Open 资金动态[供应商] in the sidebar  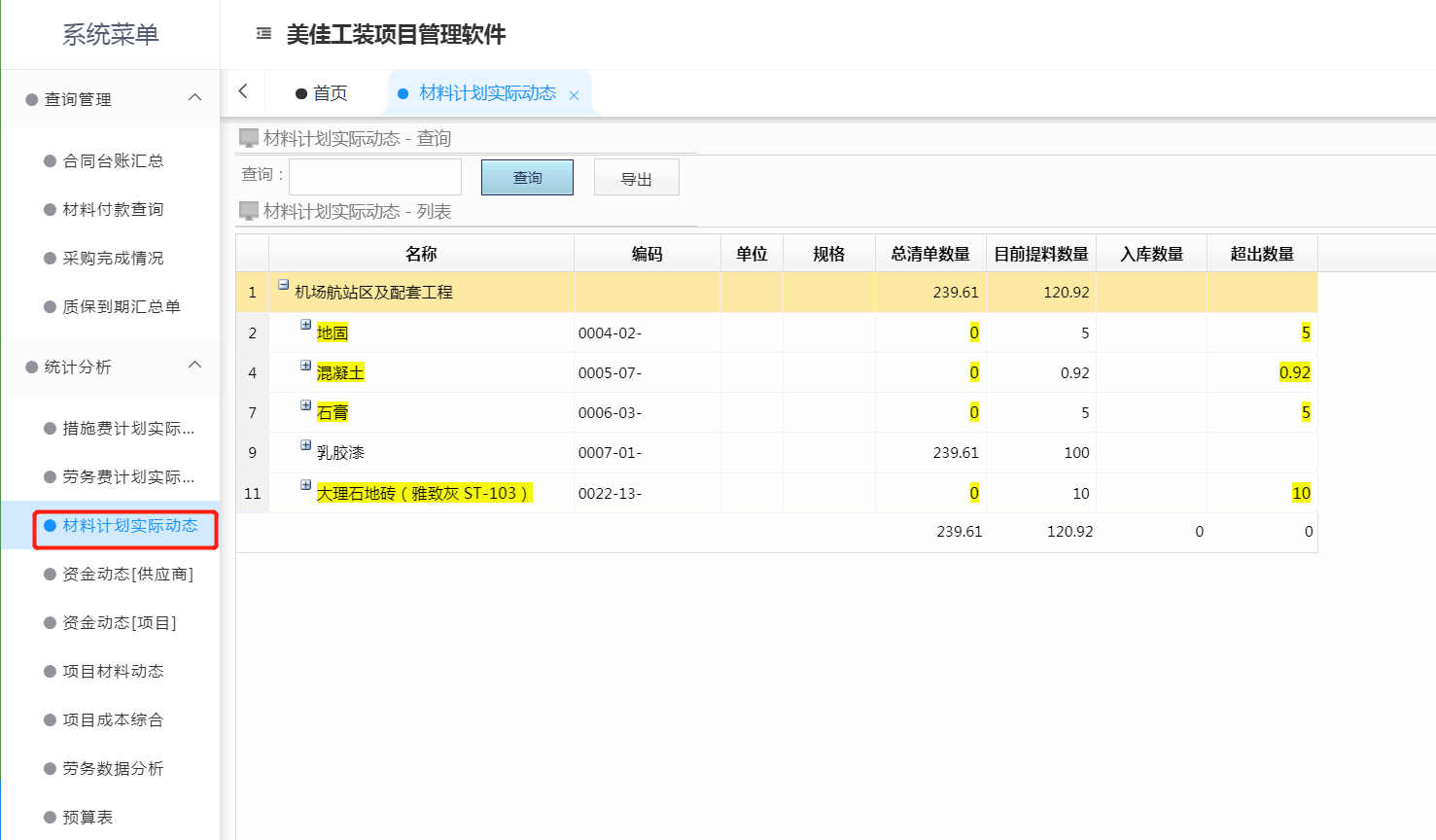click(127, 575)
